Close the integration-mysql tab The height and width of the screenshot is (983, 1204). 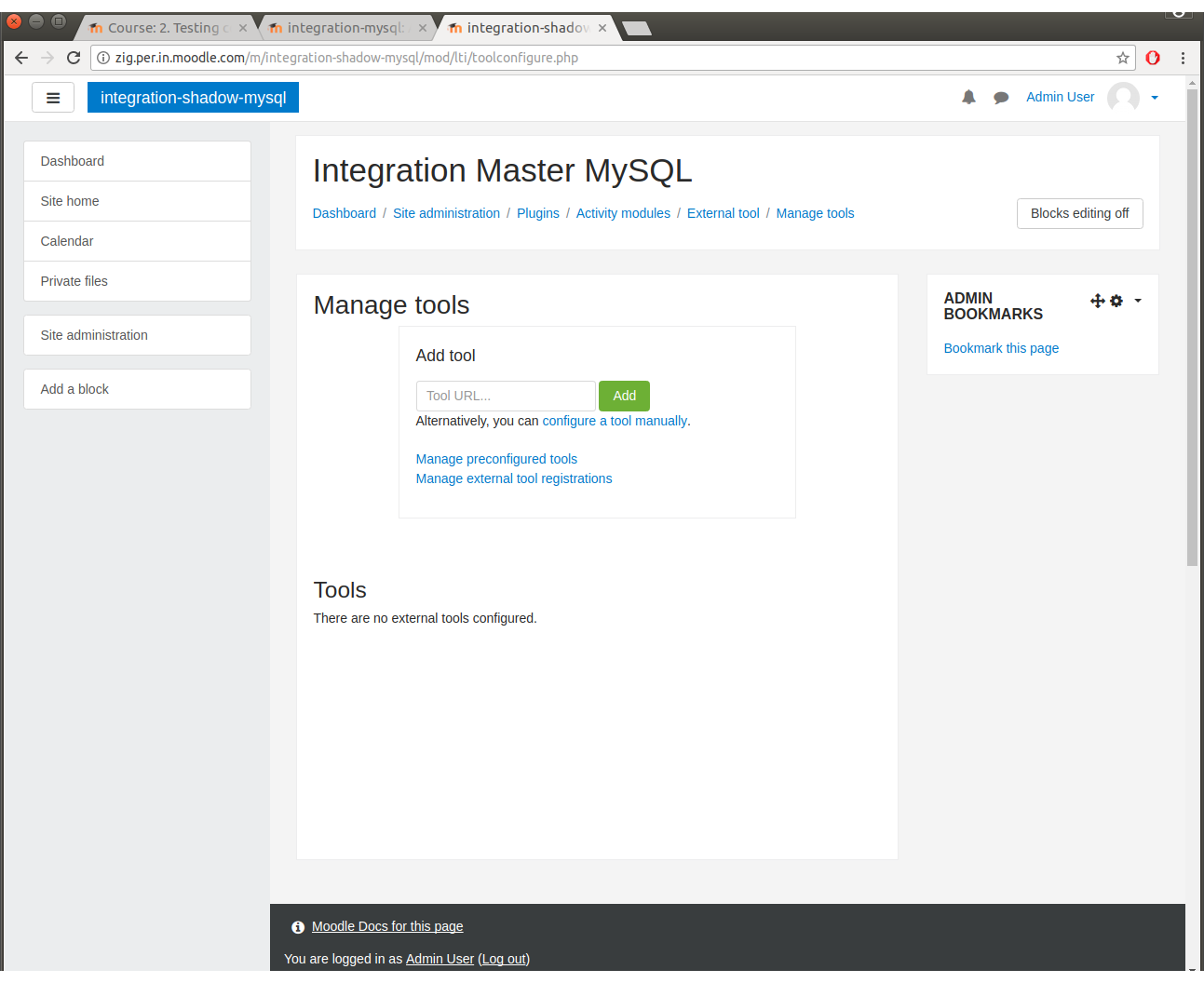click(423, 28)
